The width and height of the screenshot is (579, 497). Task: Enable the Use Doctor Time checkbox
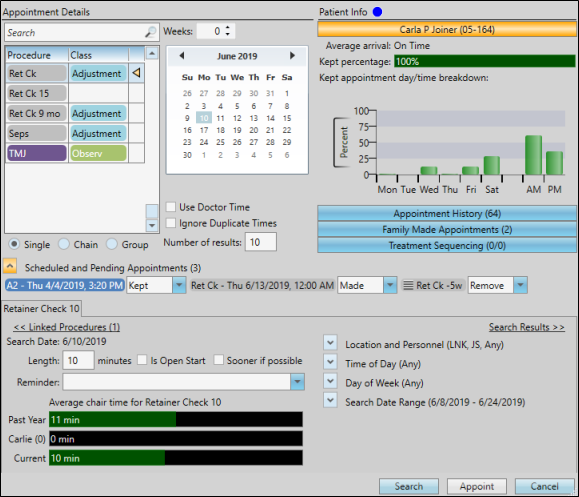click(x=171, y=207)
